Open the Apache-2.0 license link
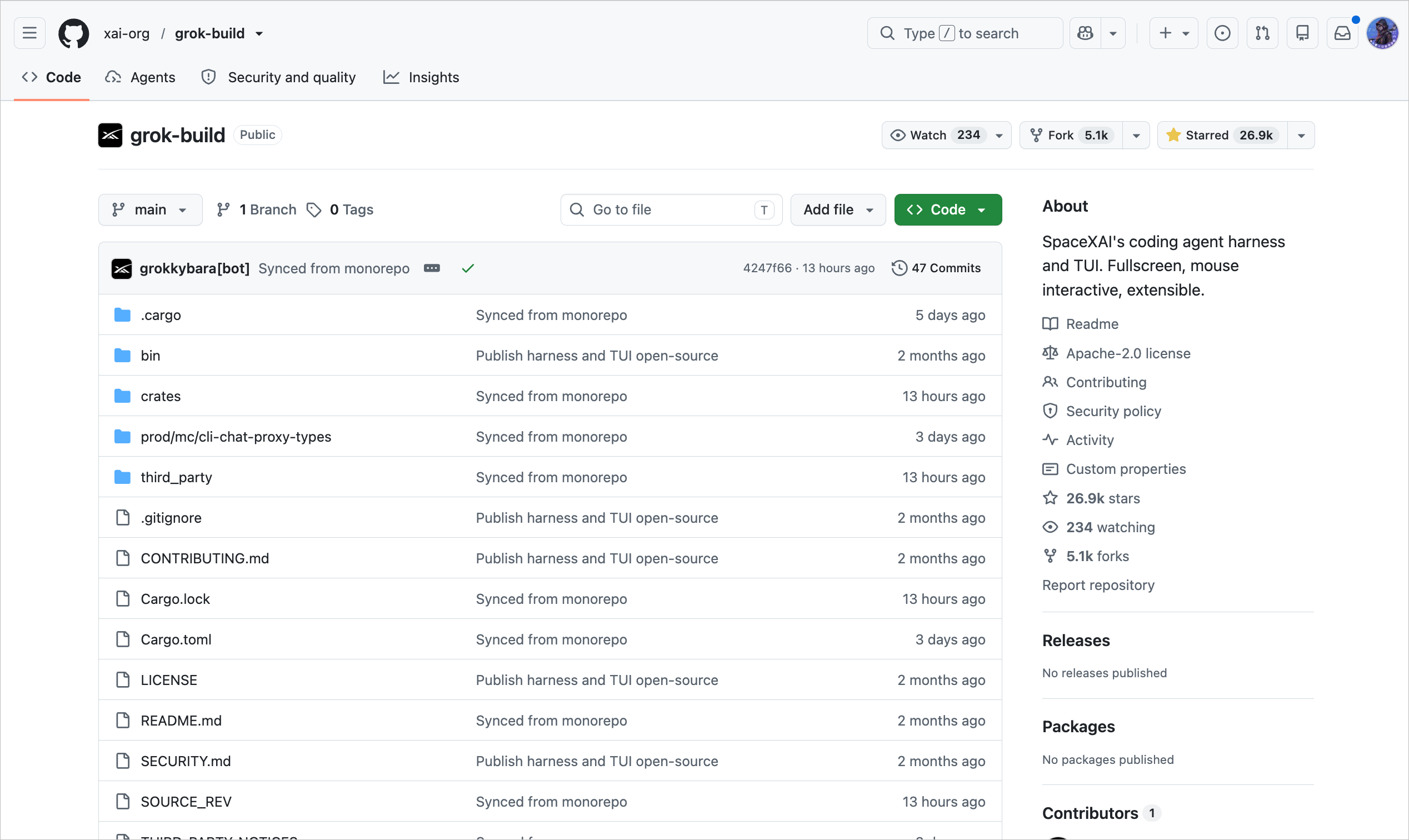 click(x=1128, y=353)
